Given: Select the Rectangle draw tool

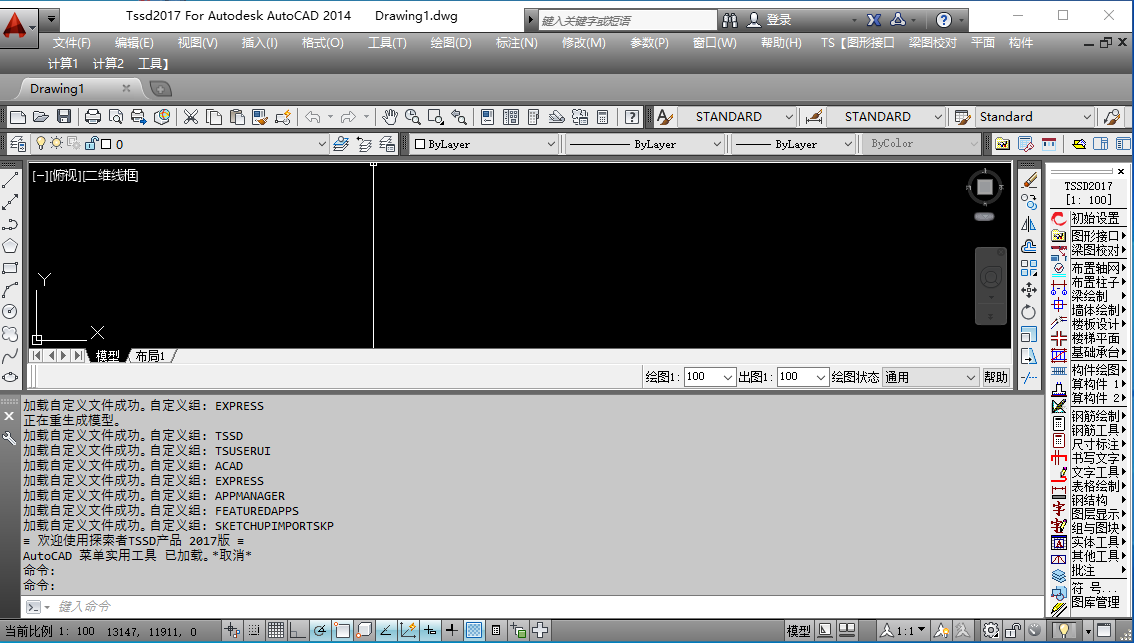Looking at the screenshot, I should click(x=10, y=268).
